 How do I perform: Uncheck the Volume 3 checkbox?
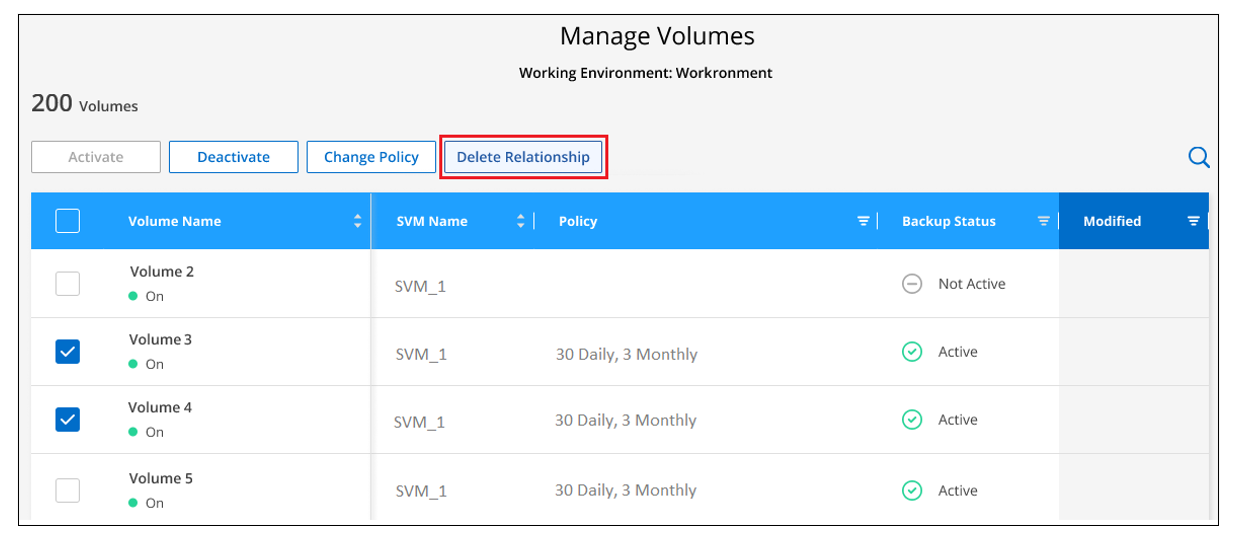(67, 352)
